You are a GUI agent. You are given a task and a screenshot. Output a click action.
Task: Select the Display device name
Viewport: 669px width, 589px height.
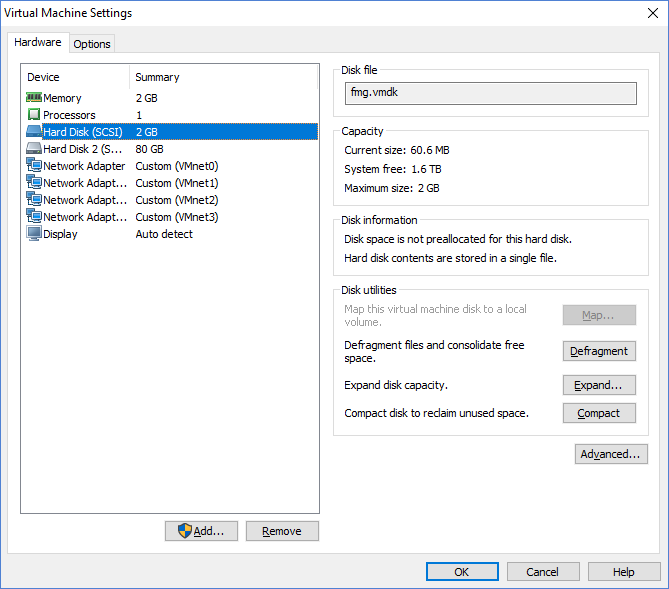click(x=60, y=234)
